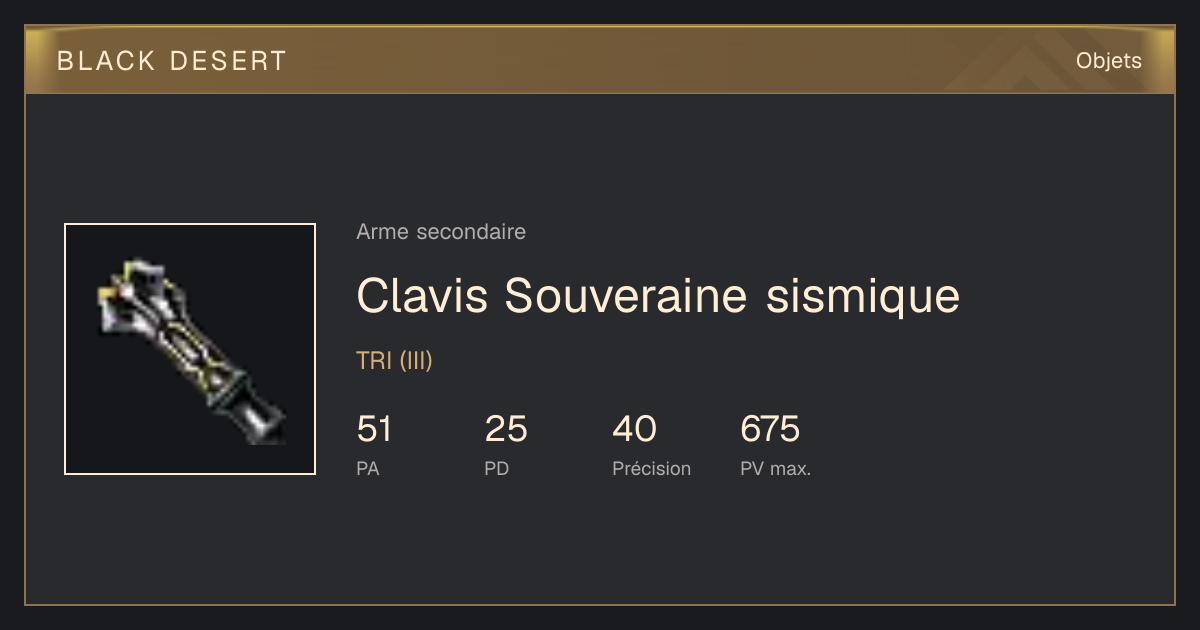Click the Précision value 40
The image size is (1200, 630).
point(634,430)
